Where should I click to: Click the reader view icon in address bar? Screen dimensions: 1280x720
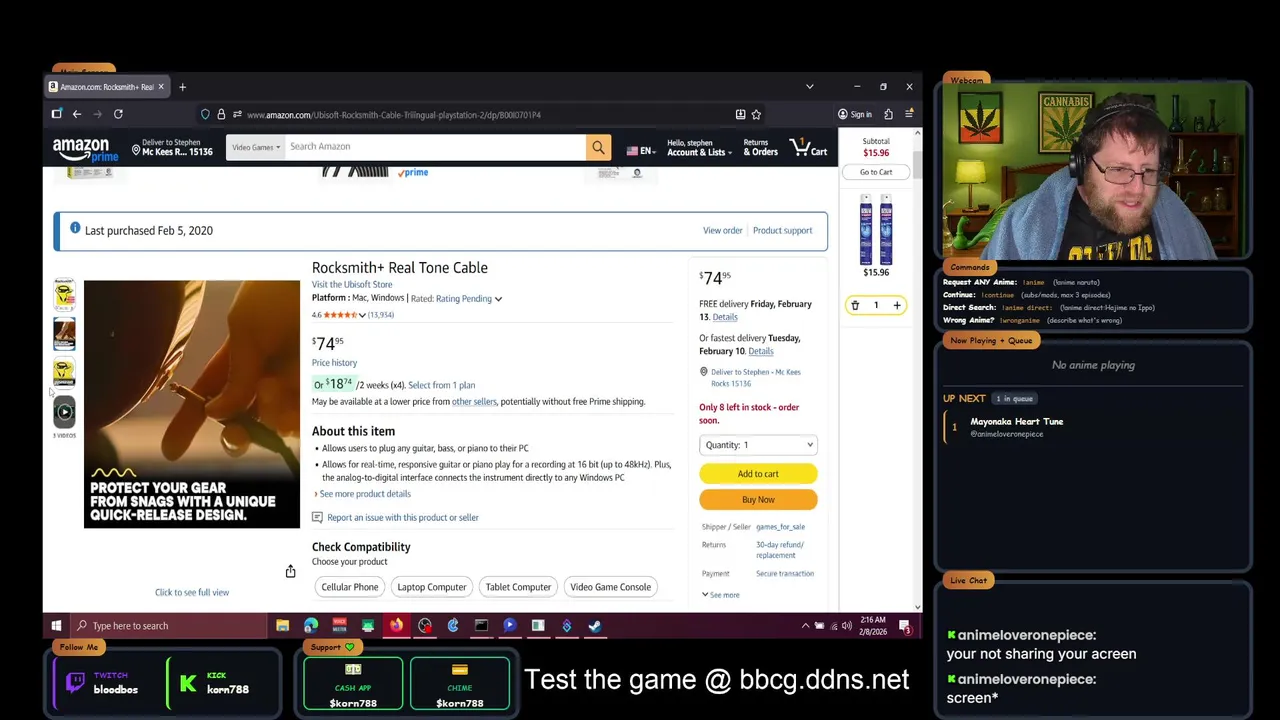(x=740, y=114)
